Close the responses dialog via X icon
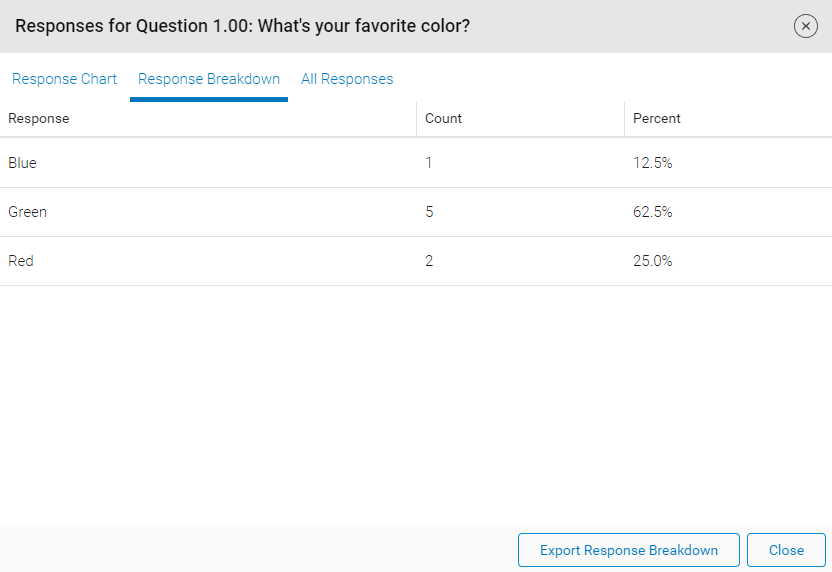Screen dimensions: 832x572 805,26
